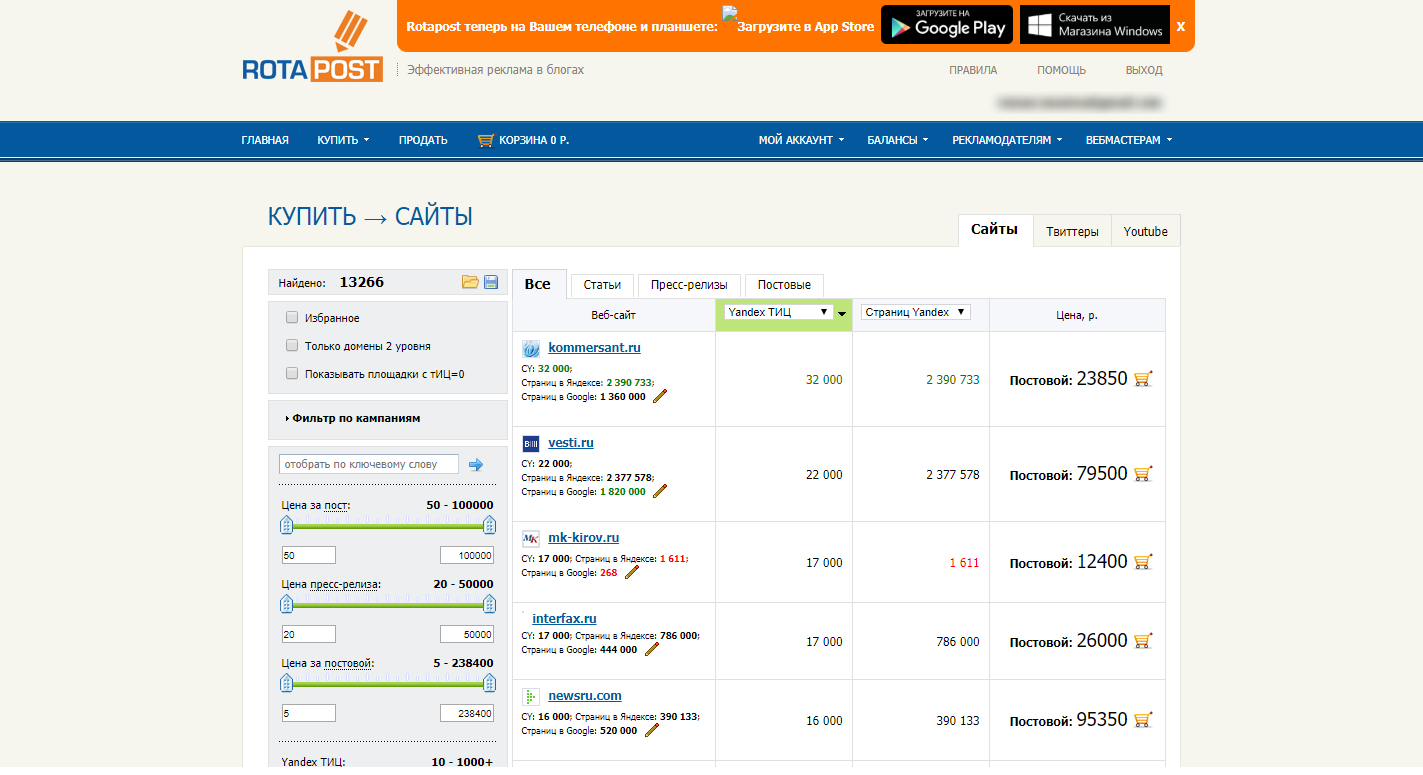1423x775 pixels.
Task: Click the pencil icon in mk-kirov.ru row
Action: click(x=632, y=573)
